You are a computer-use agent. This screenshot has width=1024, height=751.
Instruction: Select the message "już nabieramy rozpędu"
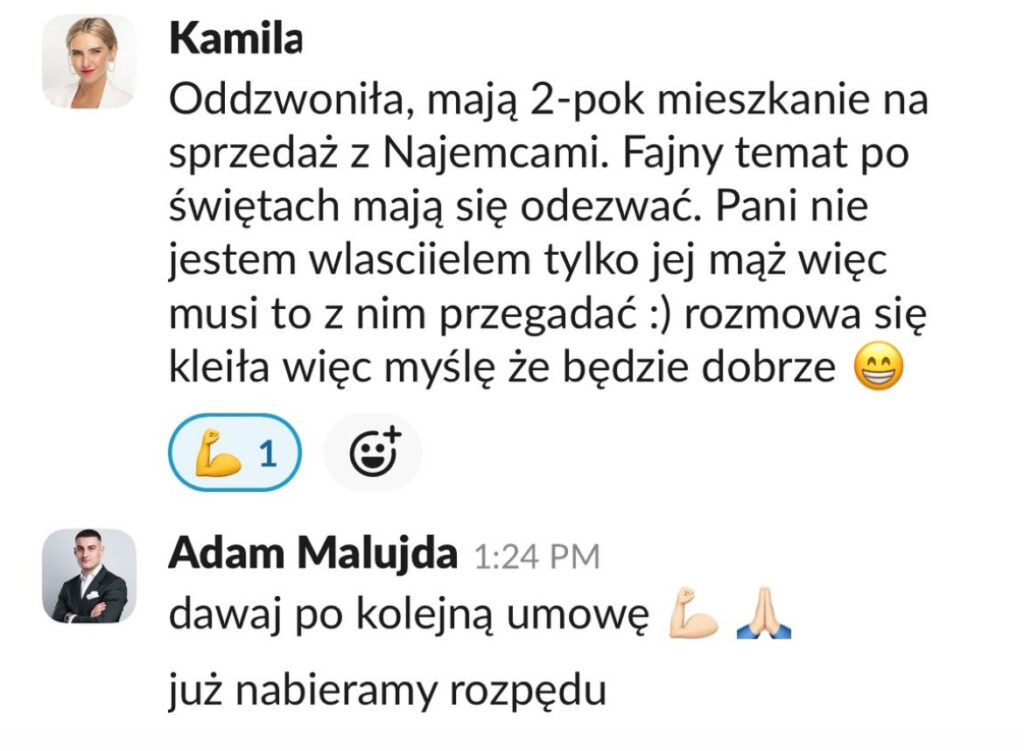pos(388,691)
